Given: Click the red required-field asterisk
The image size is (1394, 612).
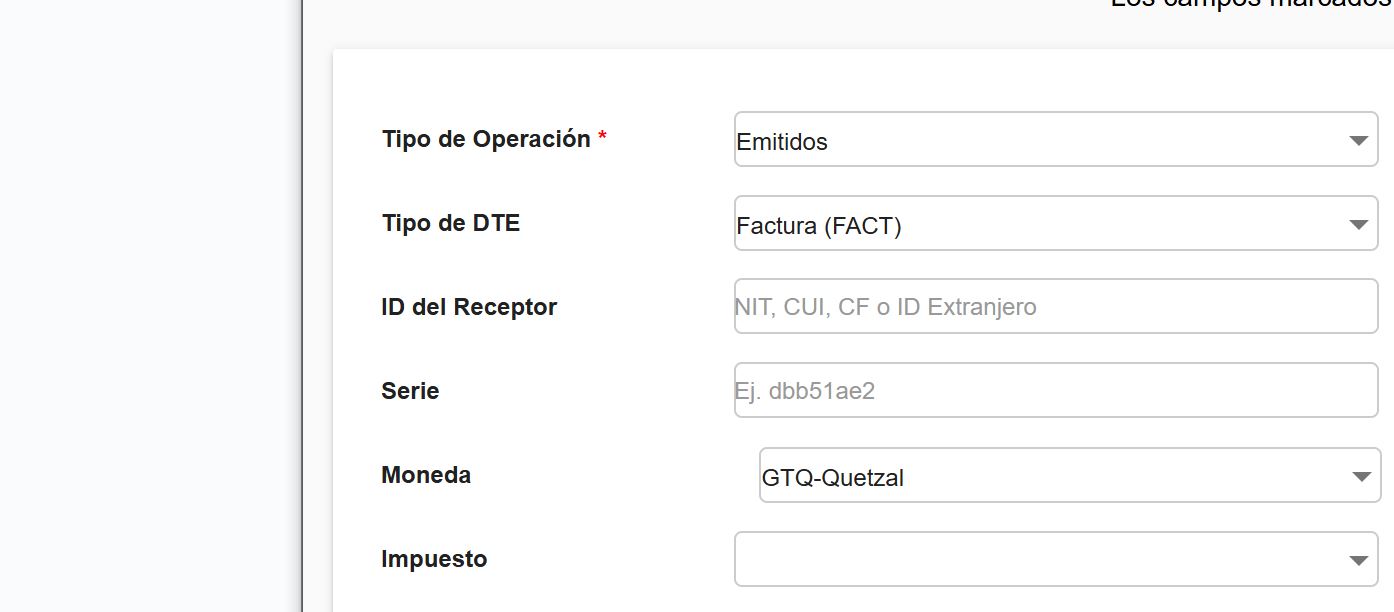Looking at the screenshot, I should tap(602, 137).
